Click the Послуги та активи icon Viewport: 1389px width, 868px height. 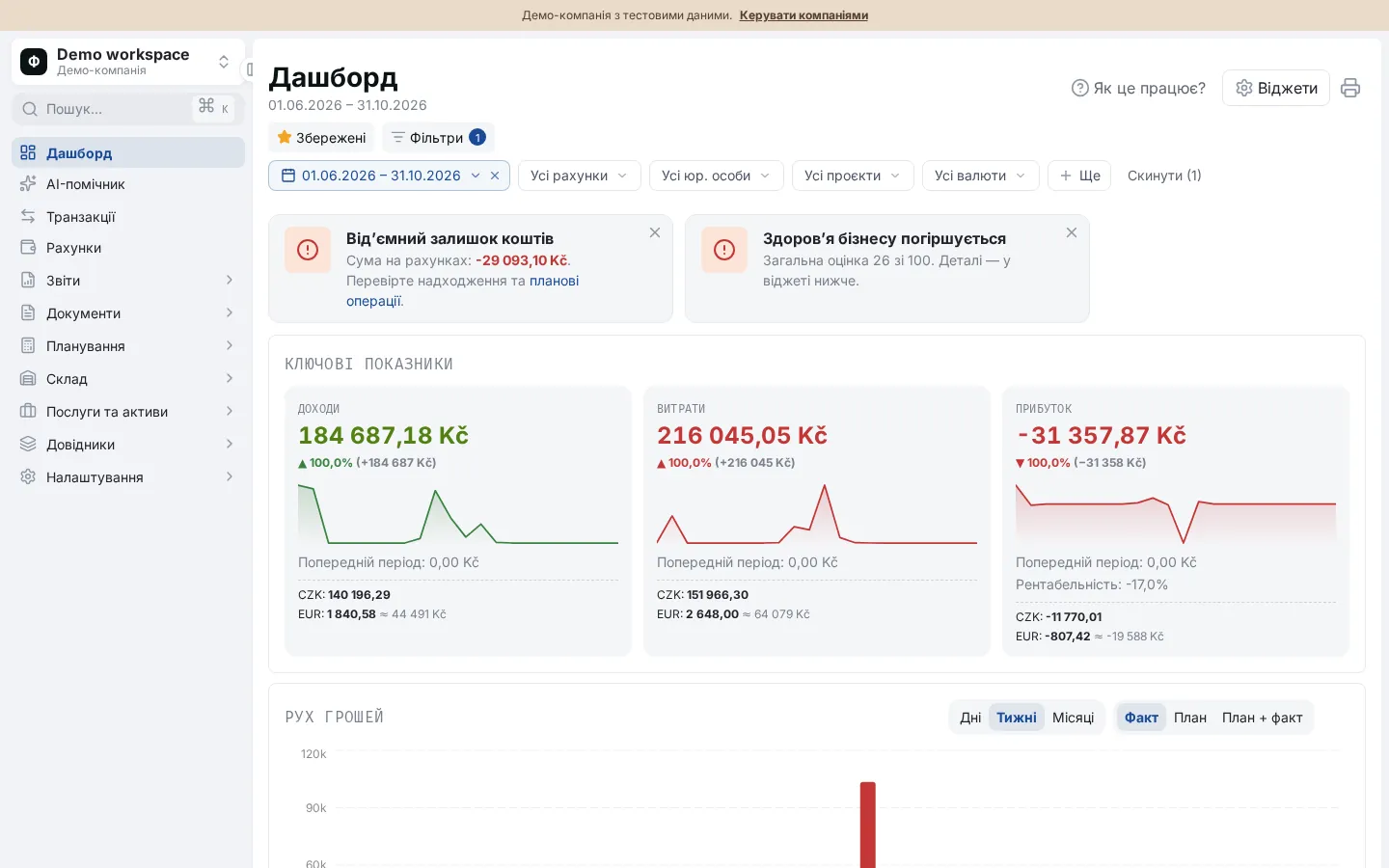pyautogui.click(x=28, y=411)
